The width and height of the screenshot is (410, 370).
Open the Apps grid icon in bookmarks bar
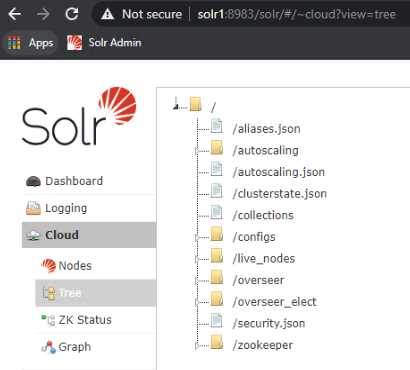[14, 43]
